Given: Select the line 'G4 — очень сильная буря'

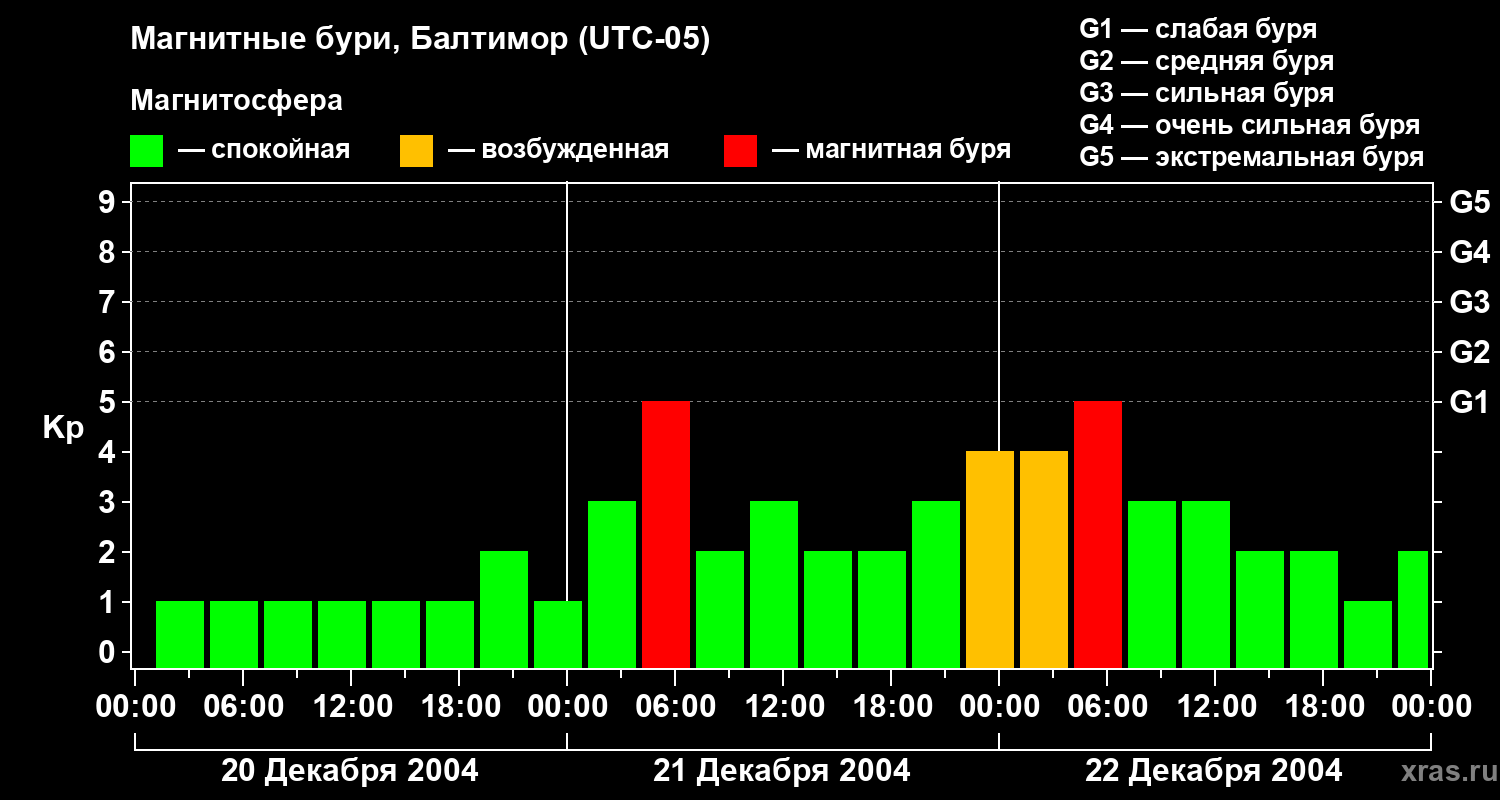Looking at the screenshot, I should 1249,125.
